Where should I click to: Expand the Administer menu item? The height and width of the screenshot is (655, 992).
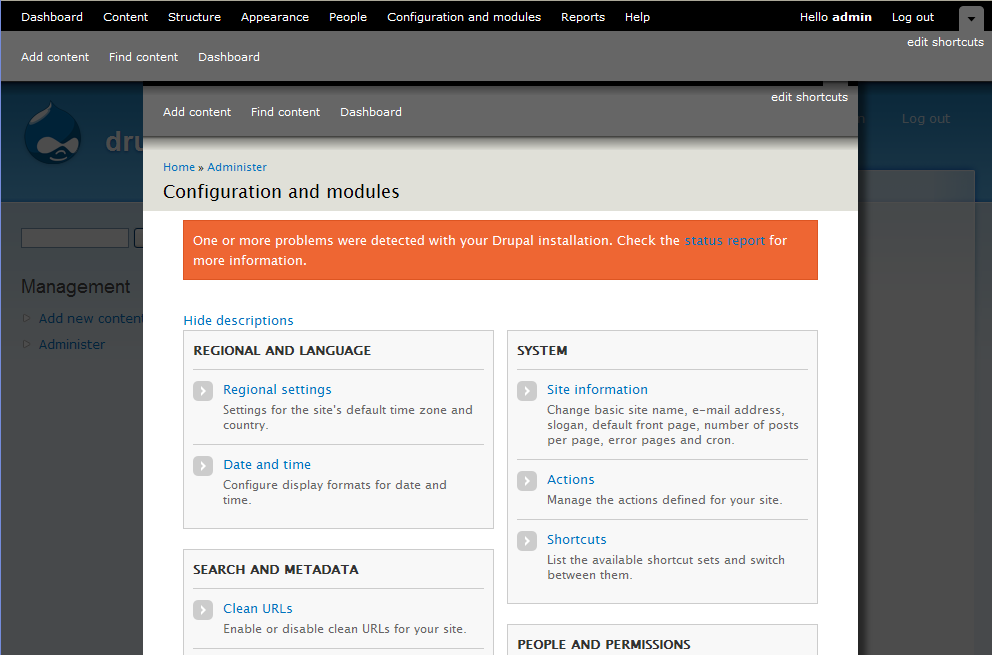click(x=27, y=345)
